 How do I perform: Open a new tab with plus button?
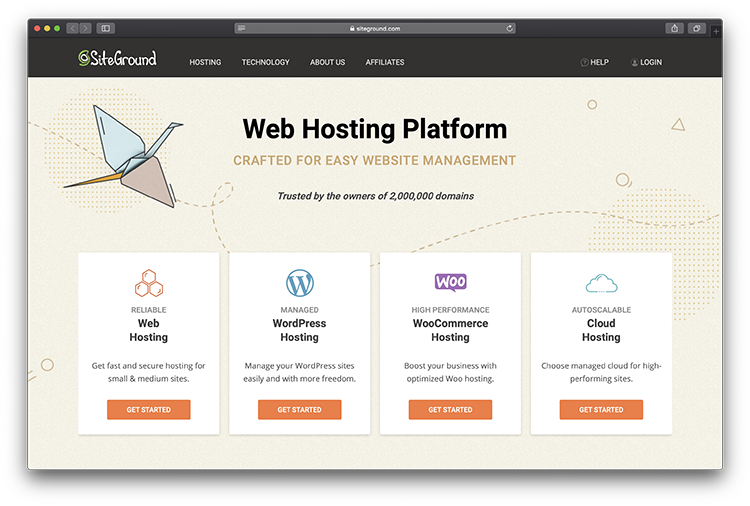tap(716, 32)
